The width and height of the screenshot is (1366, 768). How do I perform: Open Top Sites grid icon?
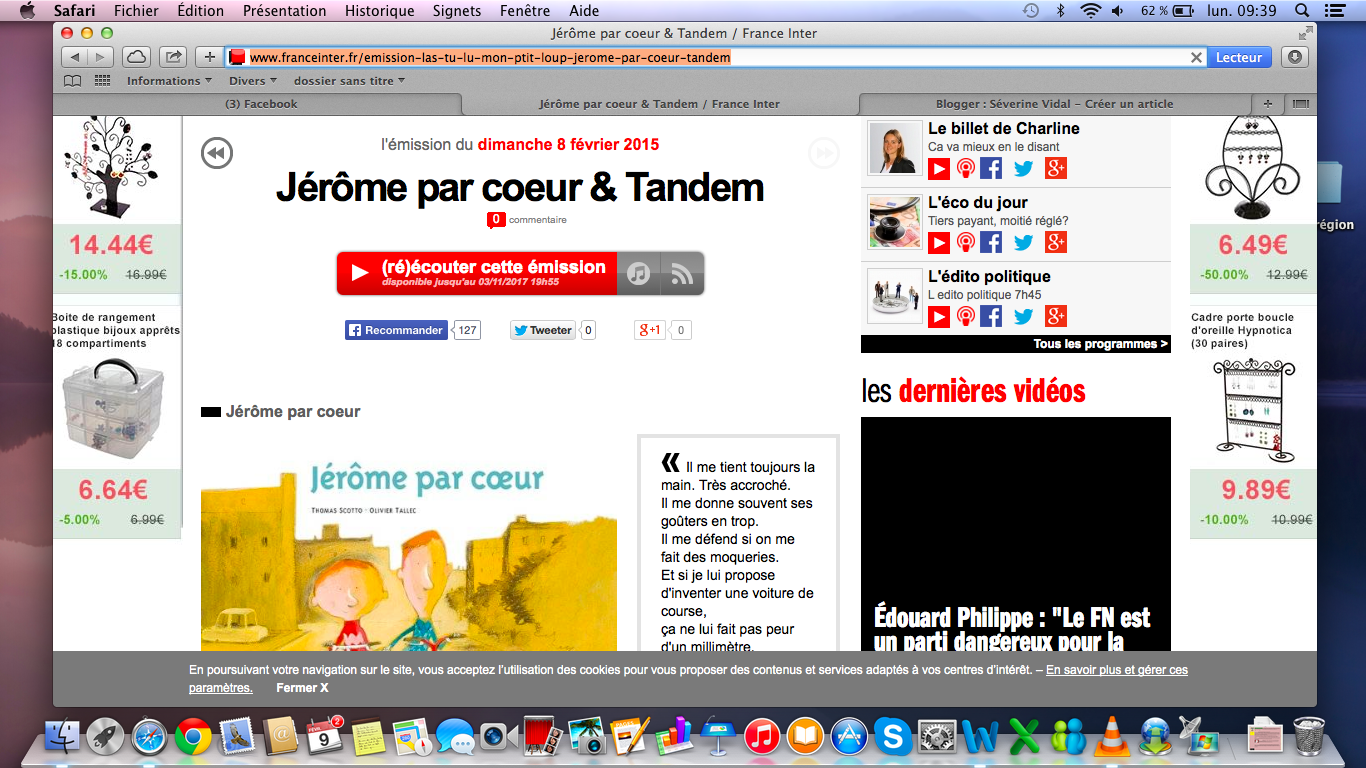[102, 81]
